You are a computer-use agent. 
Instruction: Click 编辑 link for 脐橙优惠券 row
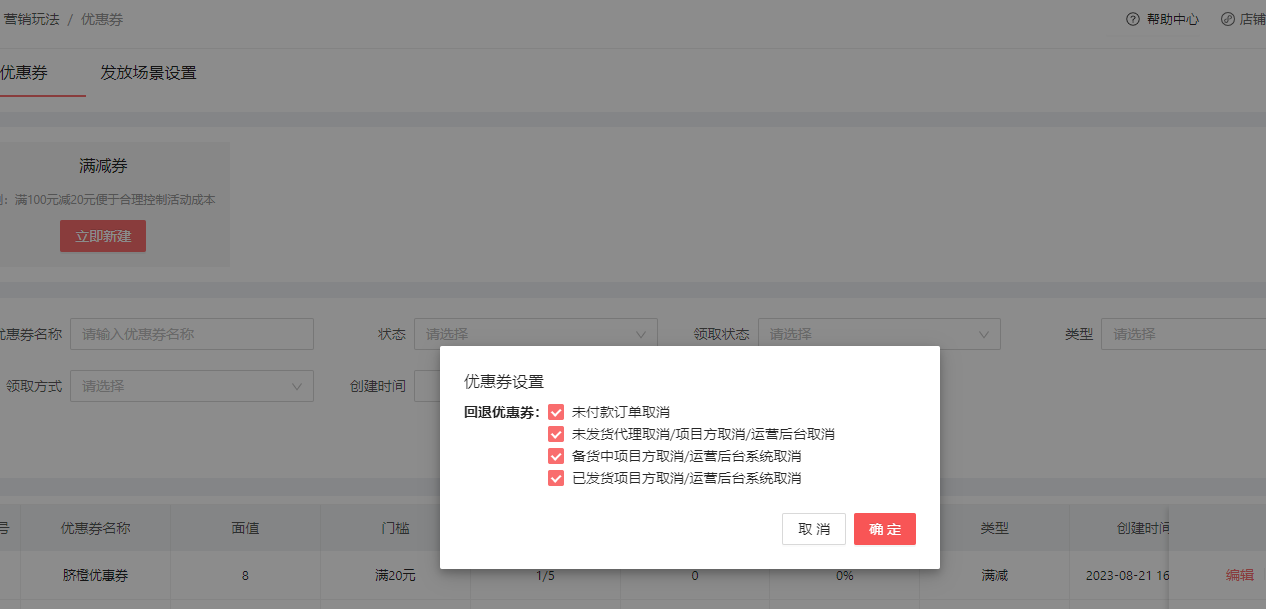point(1239,575)
